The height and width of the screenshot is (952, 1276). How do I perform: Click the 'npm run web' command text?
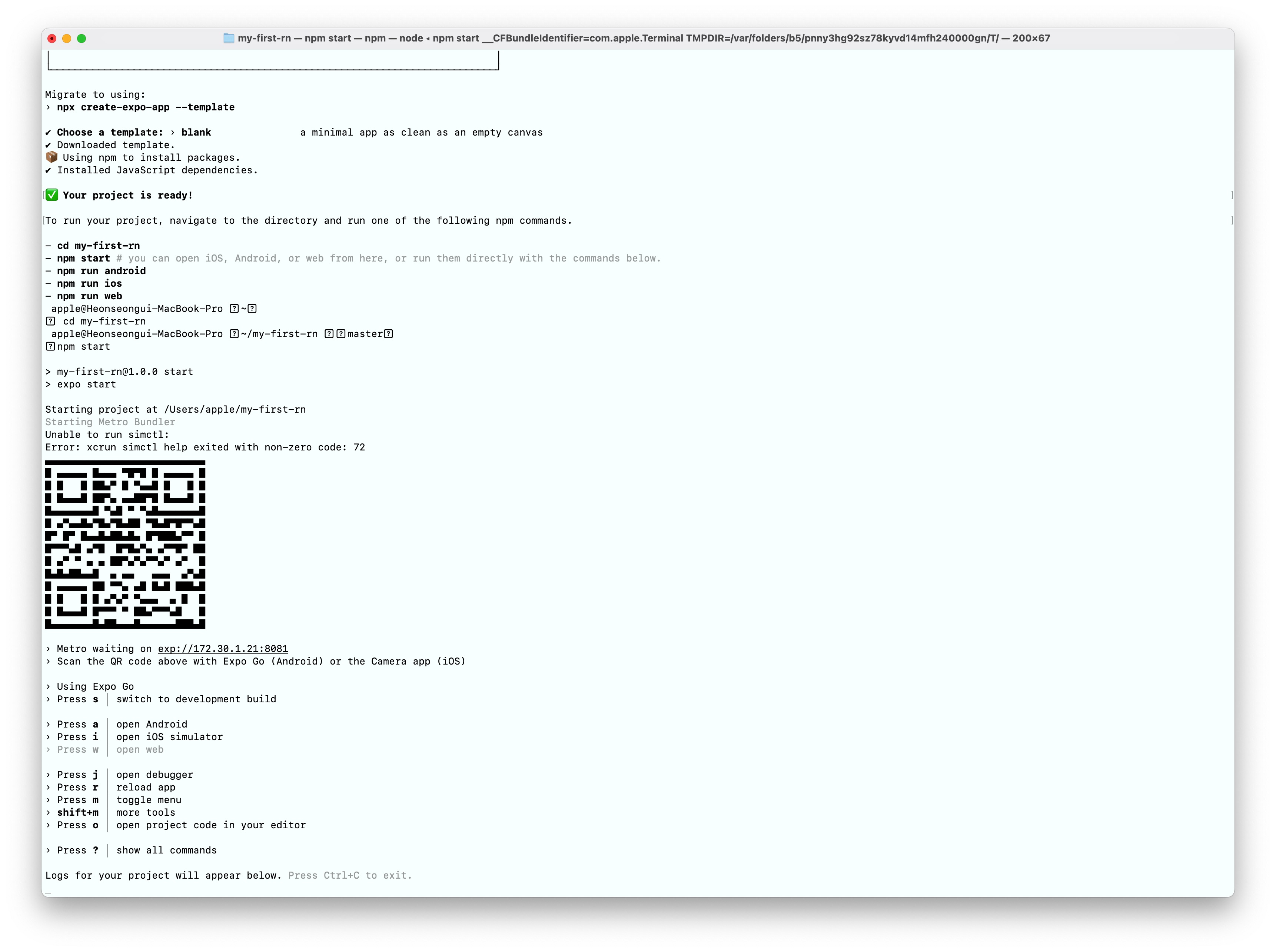[89, 296]
